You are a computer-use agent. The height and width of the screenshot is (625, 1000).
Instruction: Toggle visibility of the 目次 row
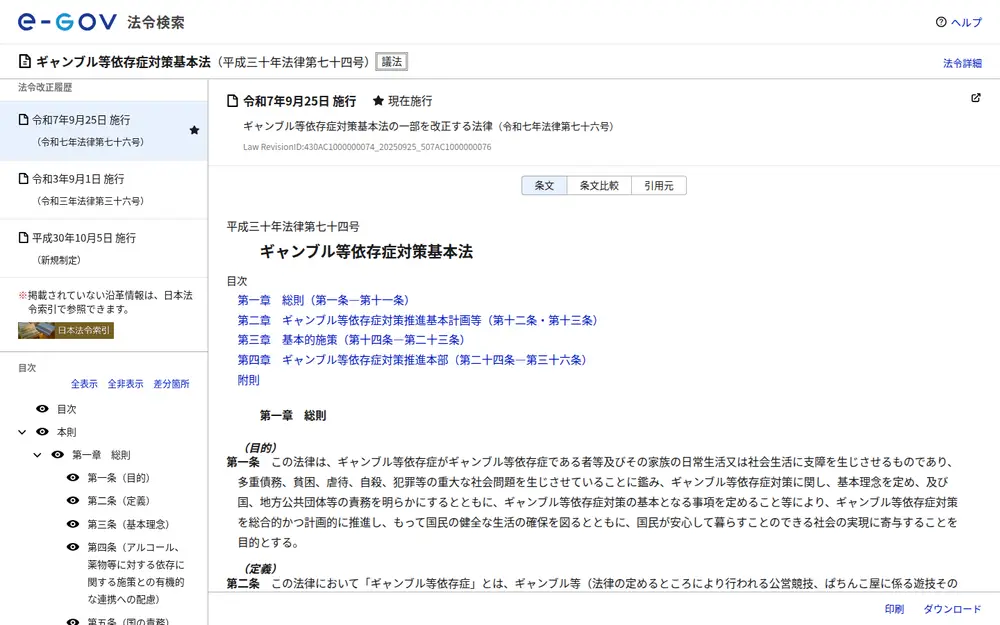click(42, 409)
